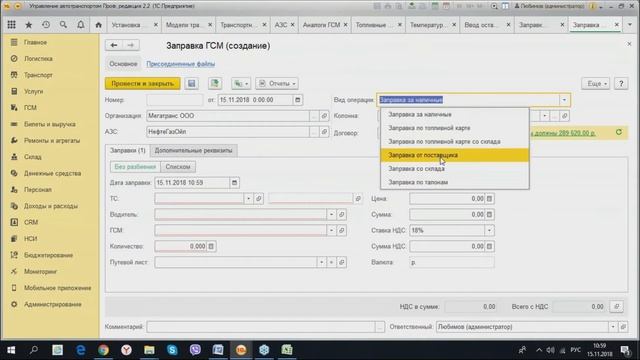640x360 pixels.
Task: Collapse the Вид операции dropdown arrow
Action: pos(564,100)
